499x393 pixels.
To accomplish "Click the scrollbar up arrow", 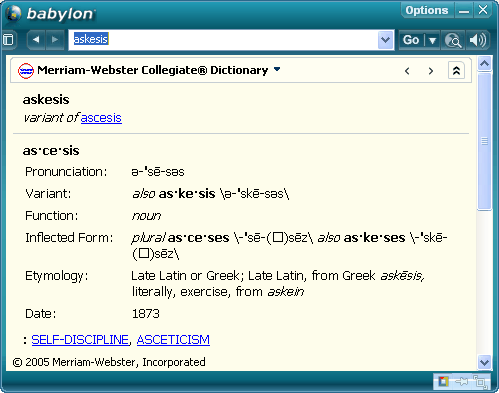I will coord(484,63).
